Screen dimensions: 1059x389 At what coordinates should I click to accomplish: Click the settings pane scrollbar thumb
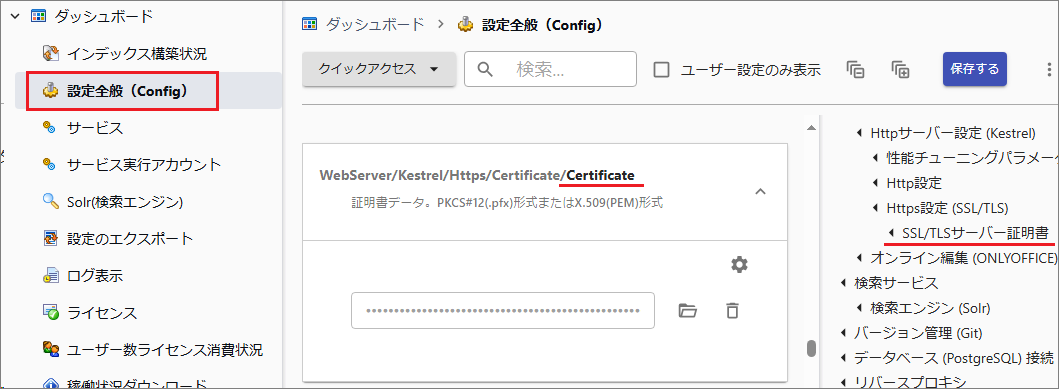pyautogui.click(x=811, y=348)
